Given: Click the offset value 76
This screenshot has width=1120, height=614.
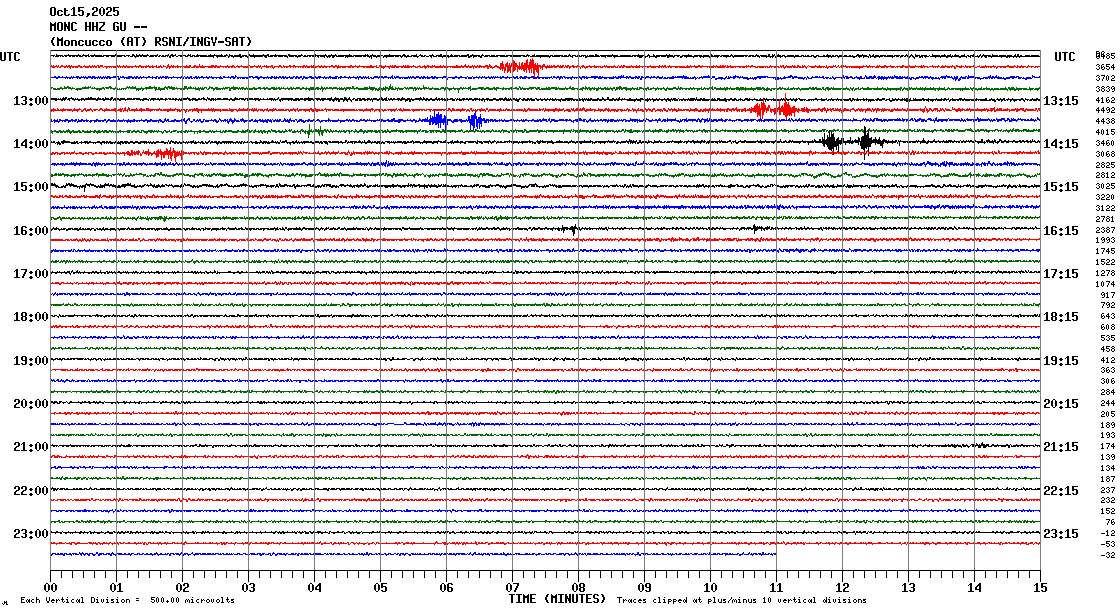Looking at the screenshot, I should click(x=1110, y=523).
